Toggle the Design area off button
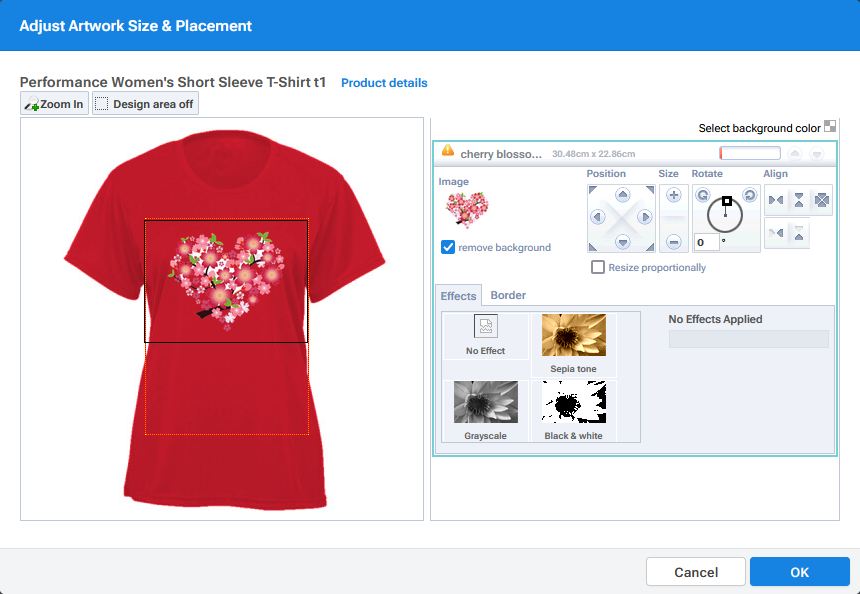The height and width of the screenshot is (594, 860). 145,104
